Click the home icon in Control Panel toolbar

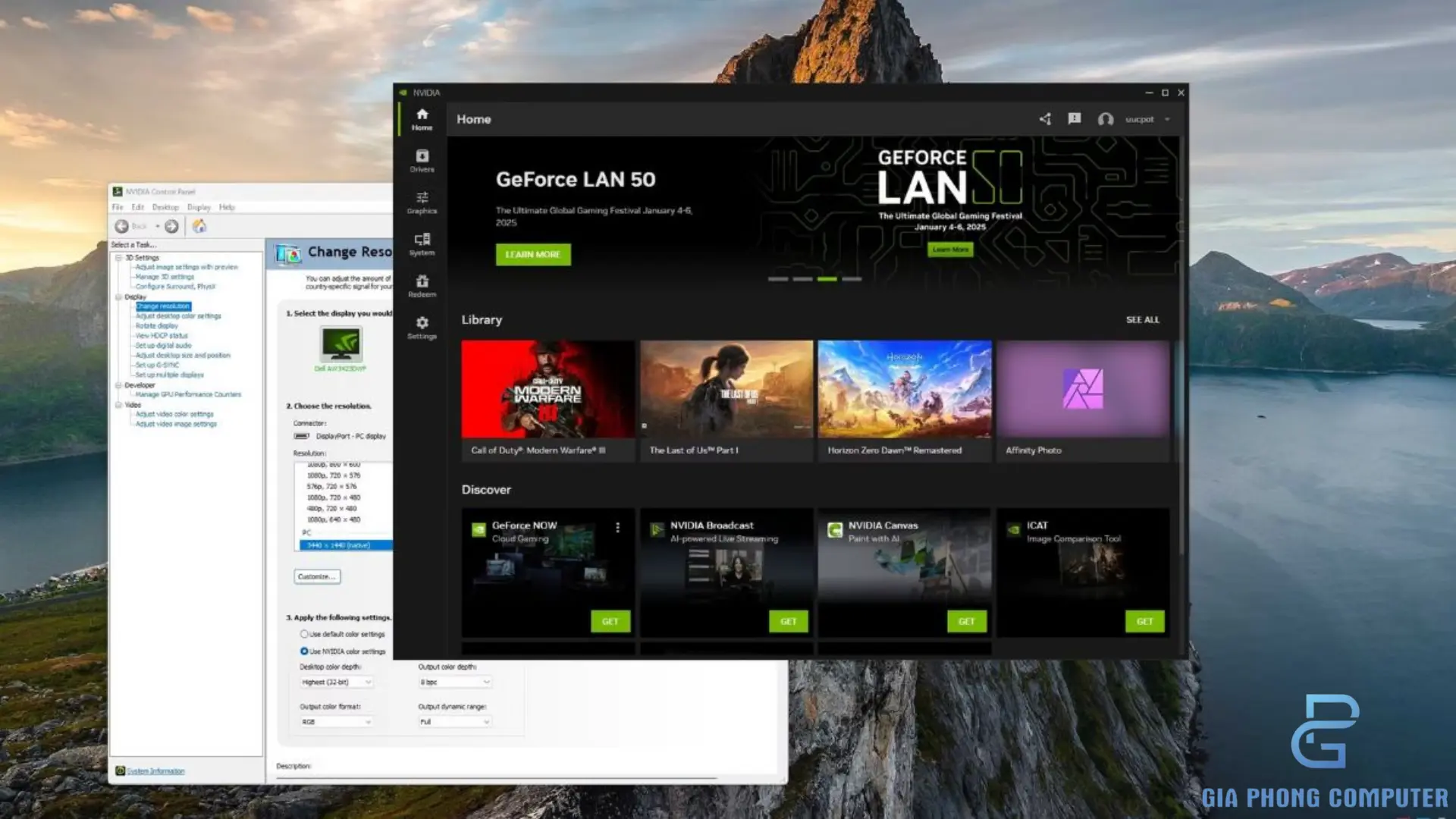pos(199,226)
